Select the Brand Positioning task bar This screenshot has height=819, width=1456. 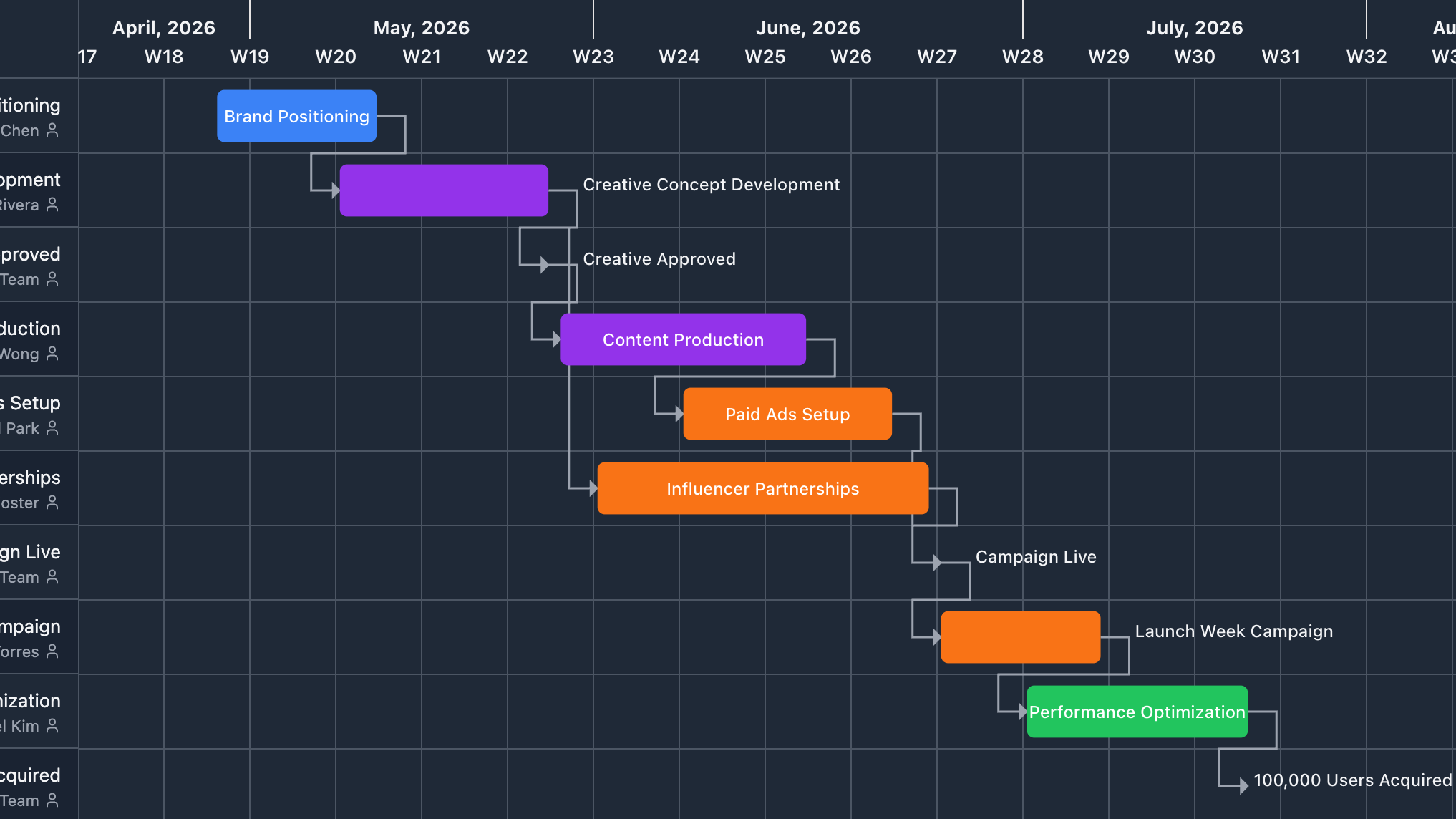296,116
